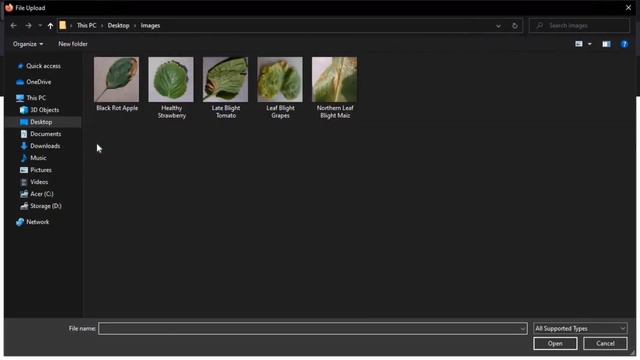Open view options dropdown arrow
The height and width of the screenshot is (360, 640).
coord(589,44)
